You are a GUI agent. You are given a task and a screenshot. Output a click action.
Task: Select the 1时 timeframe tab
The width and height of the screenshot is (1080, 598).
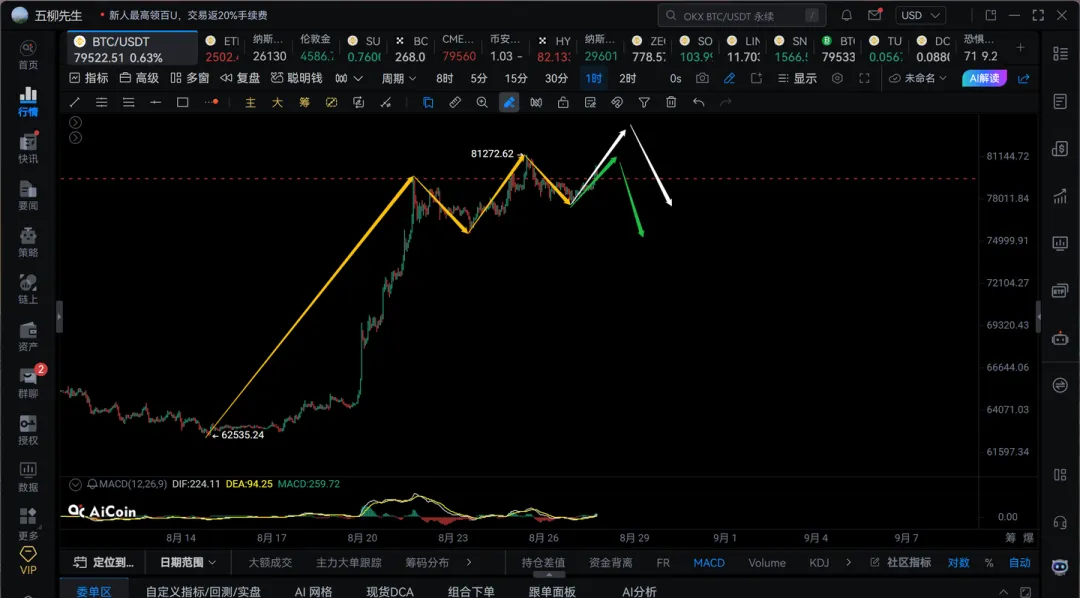[x=594, y=79]
